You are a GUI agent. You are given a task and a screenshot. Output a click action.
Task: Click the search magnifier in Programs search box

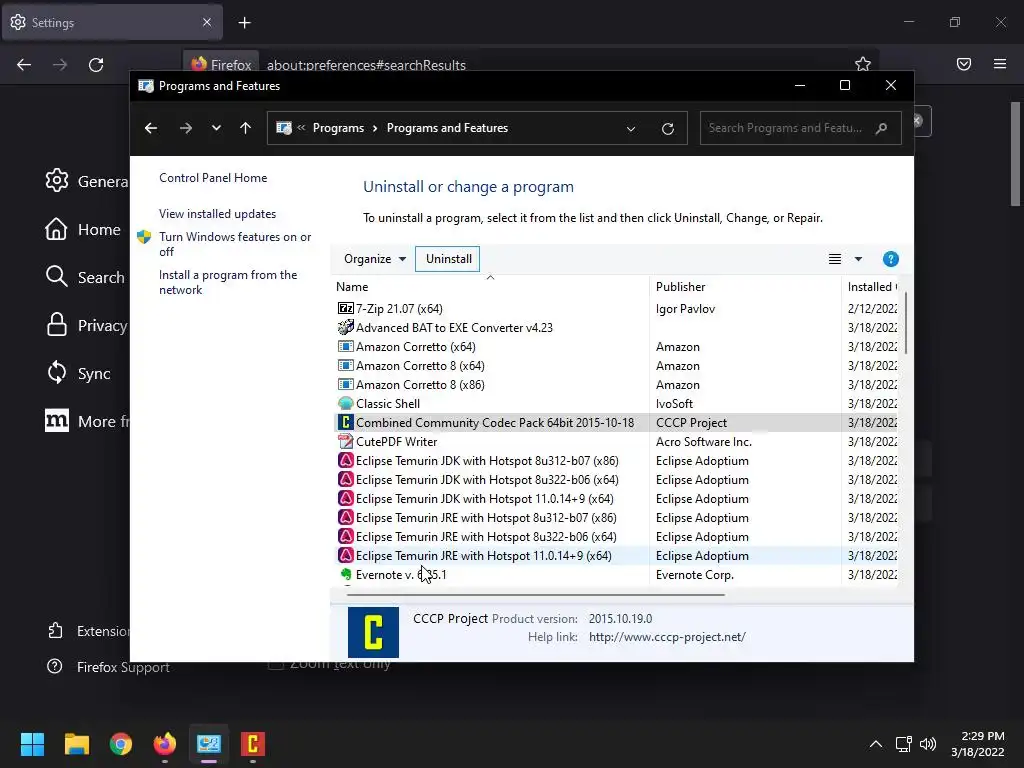tap(881, 128)
